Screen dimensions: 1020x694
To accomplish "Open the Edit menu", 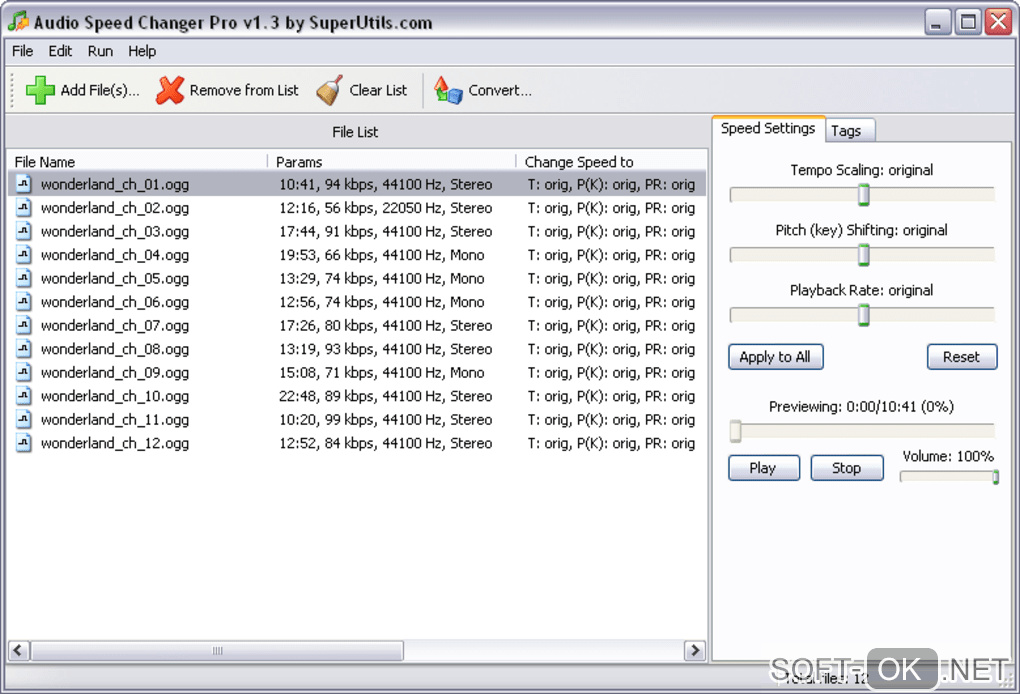I will tap(60, 51).
